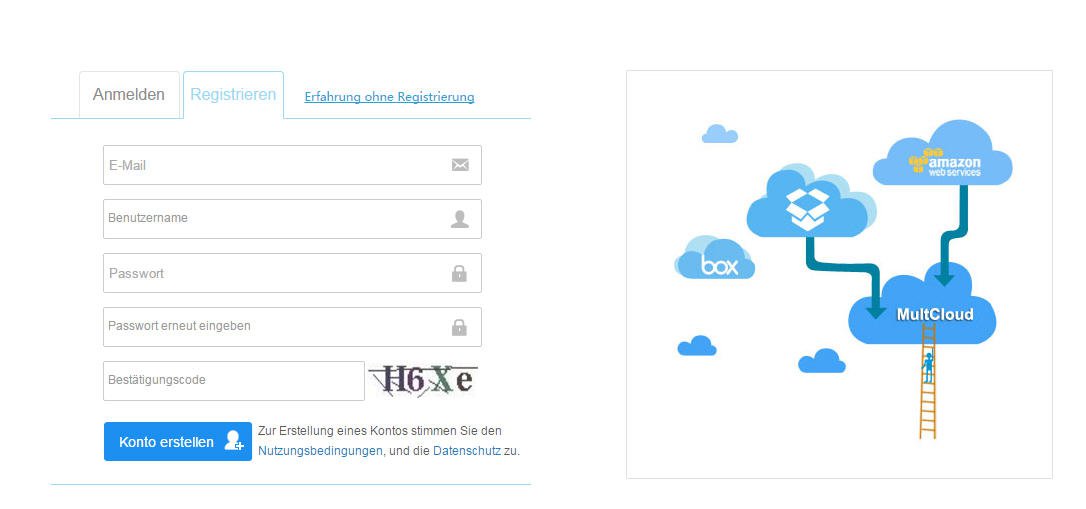1086x509 pixels.
Task: Select the Registrieren tab
Action: click(233, 94)
